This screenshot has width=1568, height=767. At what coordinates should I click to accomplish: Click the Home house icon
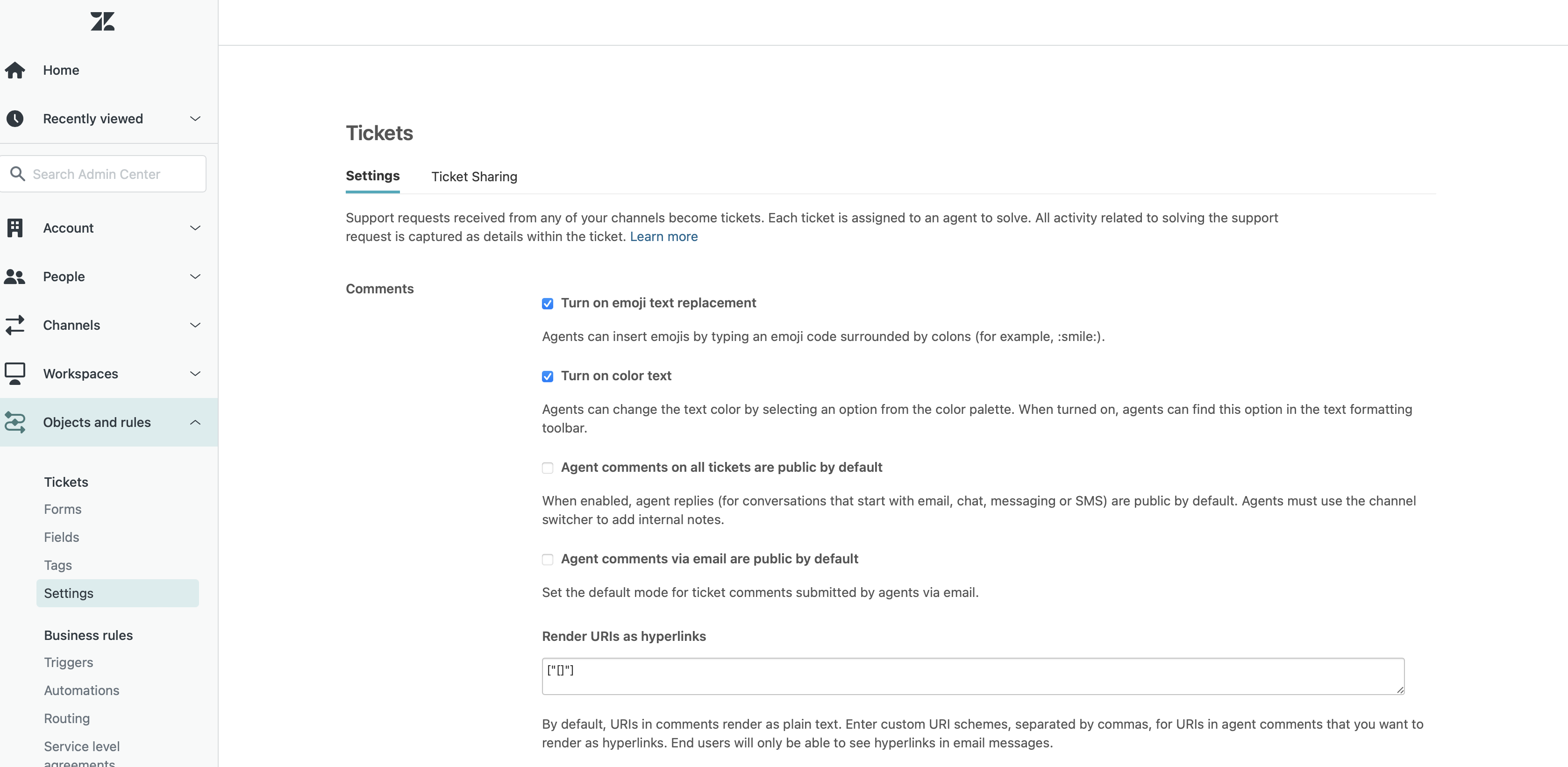coord(15,70)
